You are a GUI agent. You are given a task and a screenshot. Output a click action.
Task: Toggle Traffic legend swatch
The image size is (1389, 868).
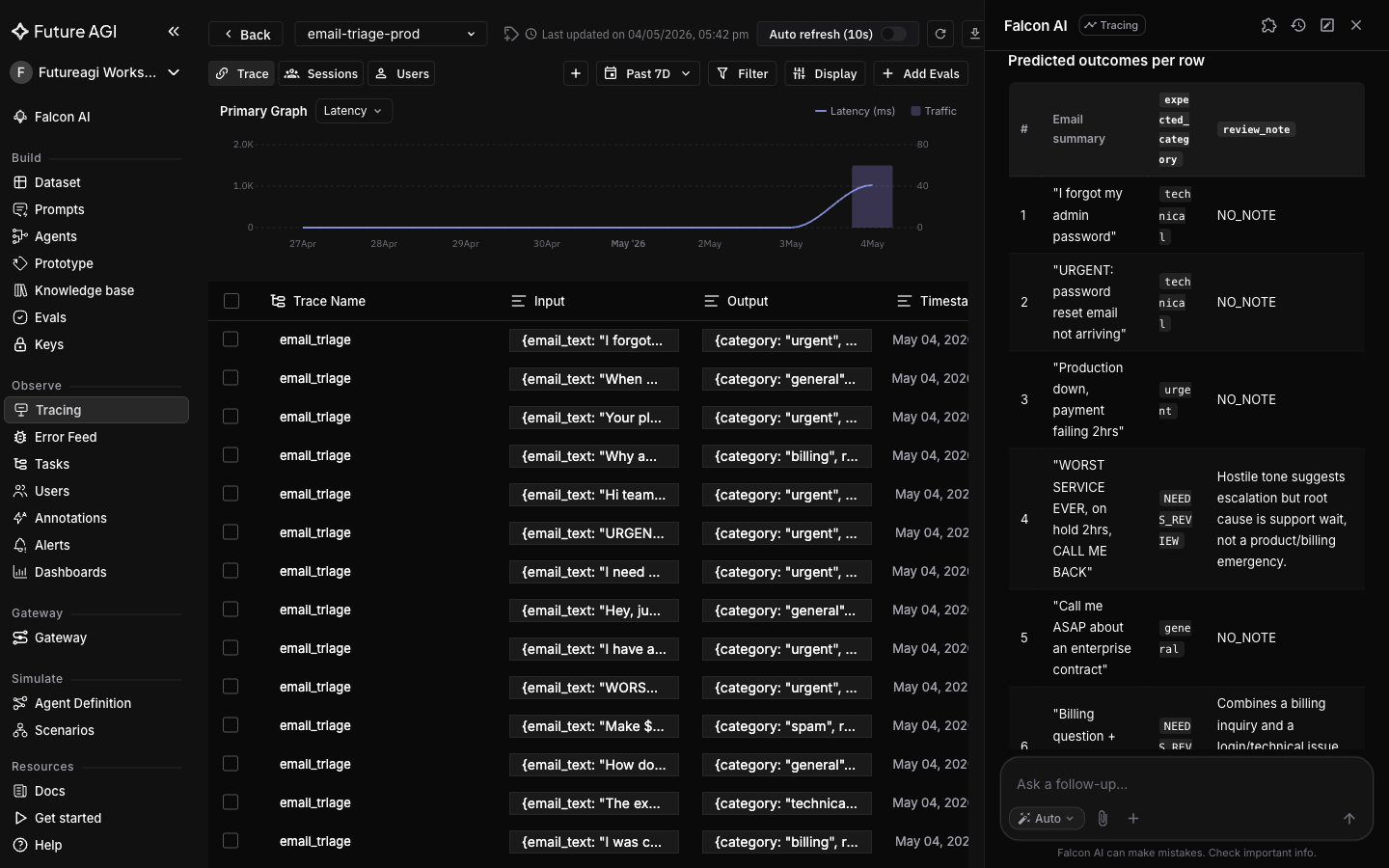pyautogui.click(x=915, y=111)
